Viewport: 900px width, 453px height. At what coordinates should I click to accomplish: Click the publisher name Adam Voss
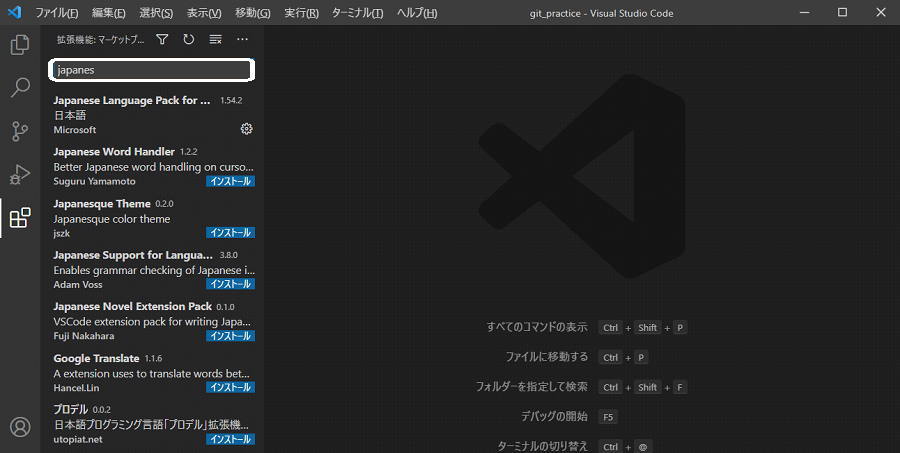point(78,285)
